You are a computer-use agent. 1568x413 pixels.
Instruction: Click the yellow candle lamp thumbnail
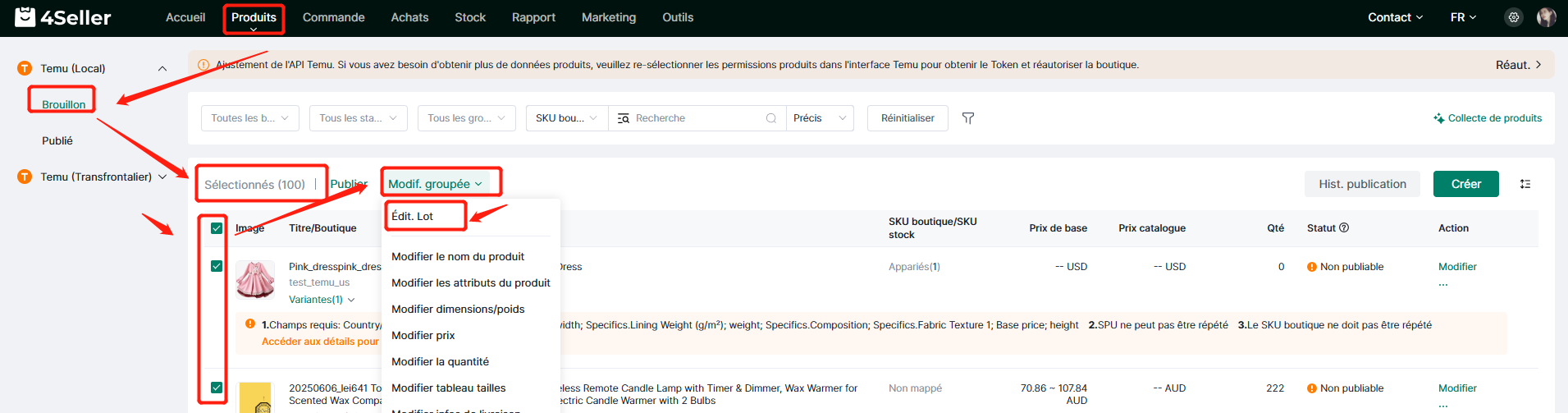(x=255, y=397)
